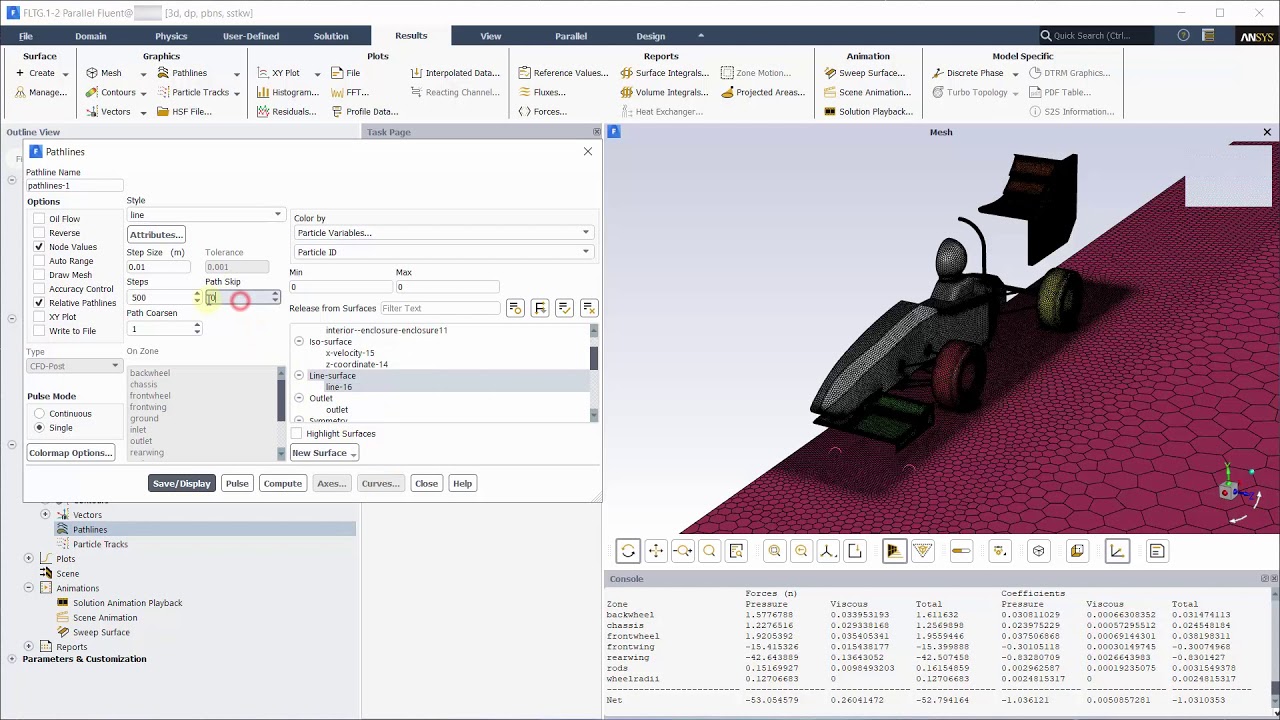Uncheck Node Values option
Screen dimensions: 1280x720
pyautogui.click(x=39, y=247)
